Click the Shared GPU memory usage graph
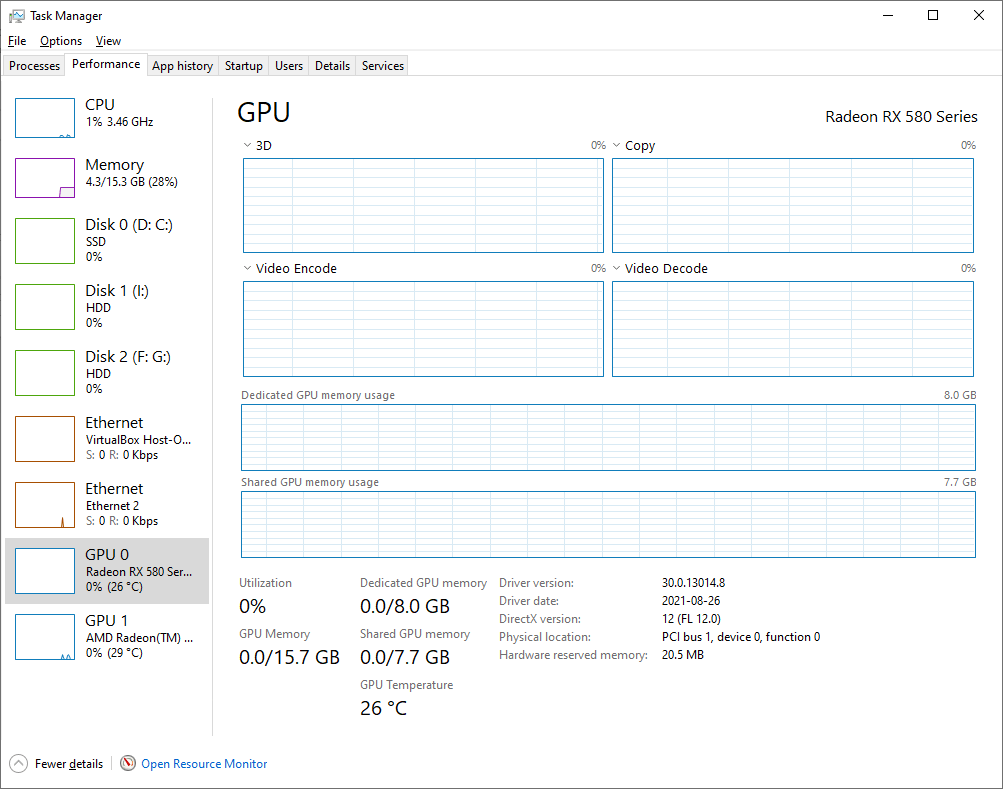This screenshot has height=789, width=1003. click(x=608, y=525)
